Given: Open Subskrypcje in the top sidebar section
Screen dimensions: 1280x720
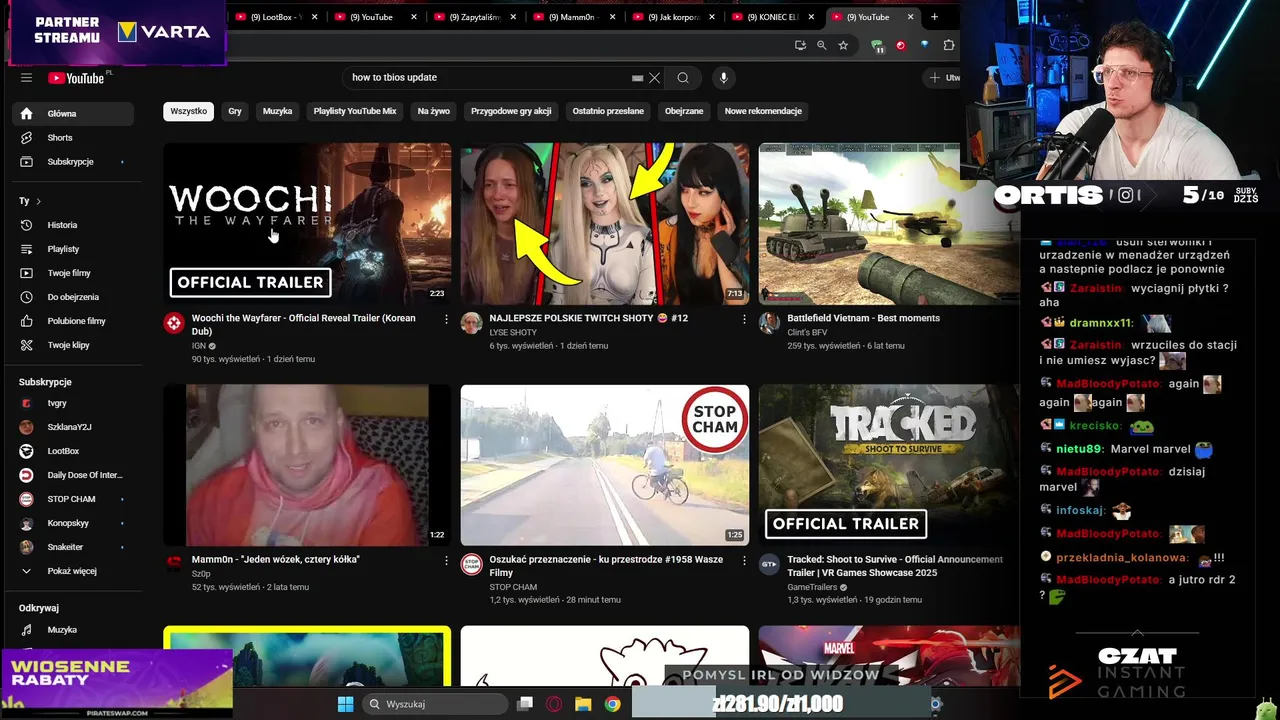Looking at the screenshot, I should point(73,162).
